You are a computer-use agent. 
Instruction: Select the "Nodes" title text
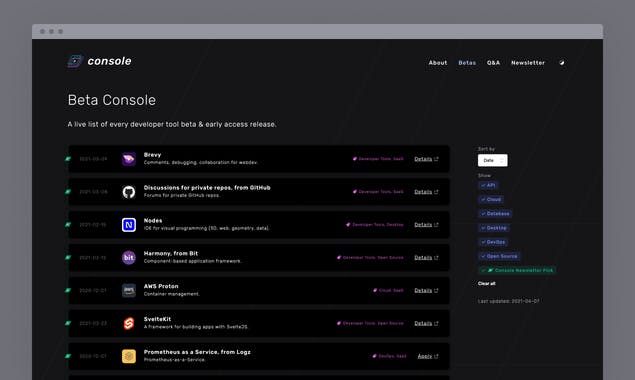(153, 220)
